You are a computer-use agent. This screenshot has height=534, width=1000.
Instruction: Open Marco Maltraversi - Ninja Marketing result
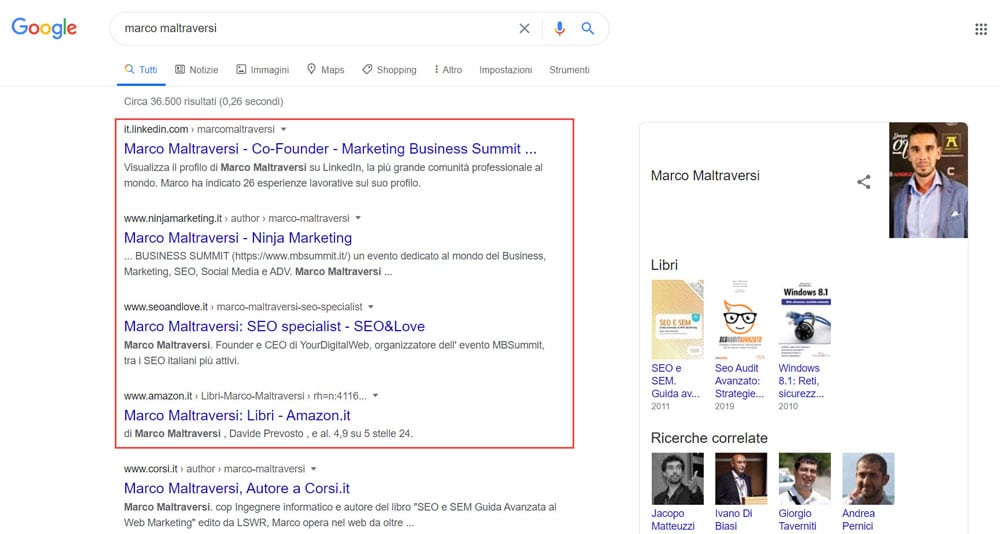coord(238,237)
